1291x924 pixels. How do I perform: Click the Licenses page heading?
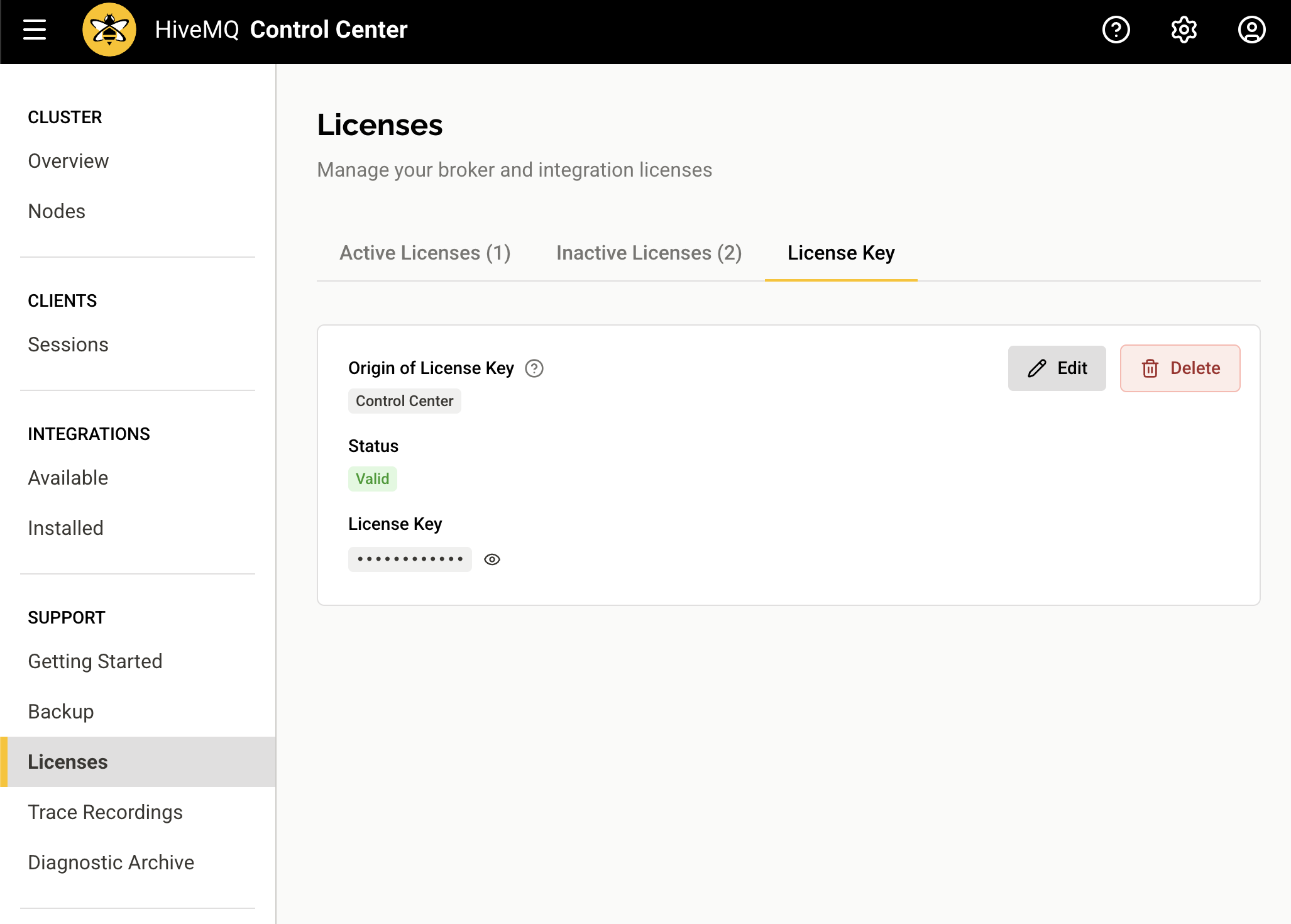[380, 124]
